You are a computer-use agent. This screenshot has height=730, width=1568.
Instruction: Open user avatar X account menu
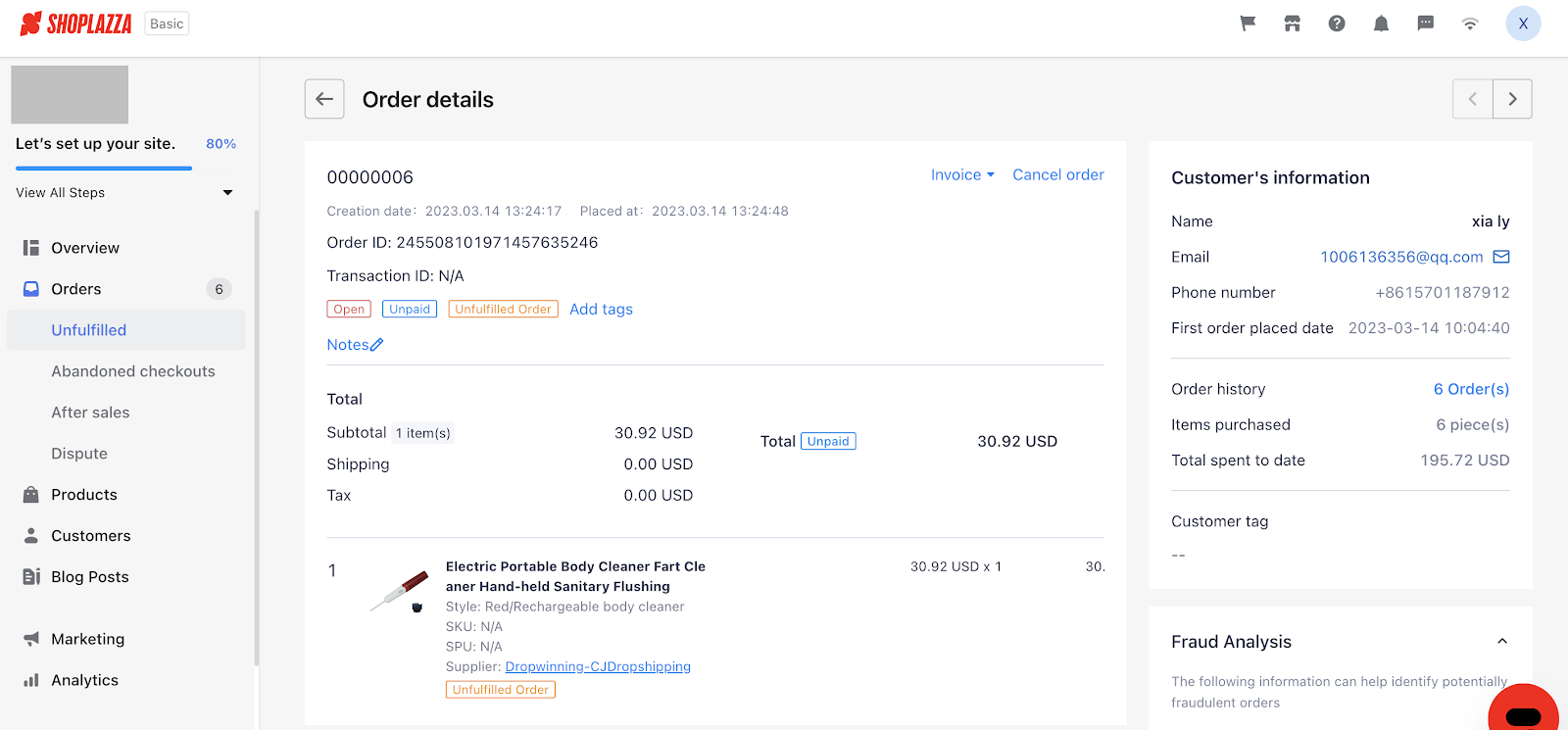[x=1523, y=24]
